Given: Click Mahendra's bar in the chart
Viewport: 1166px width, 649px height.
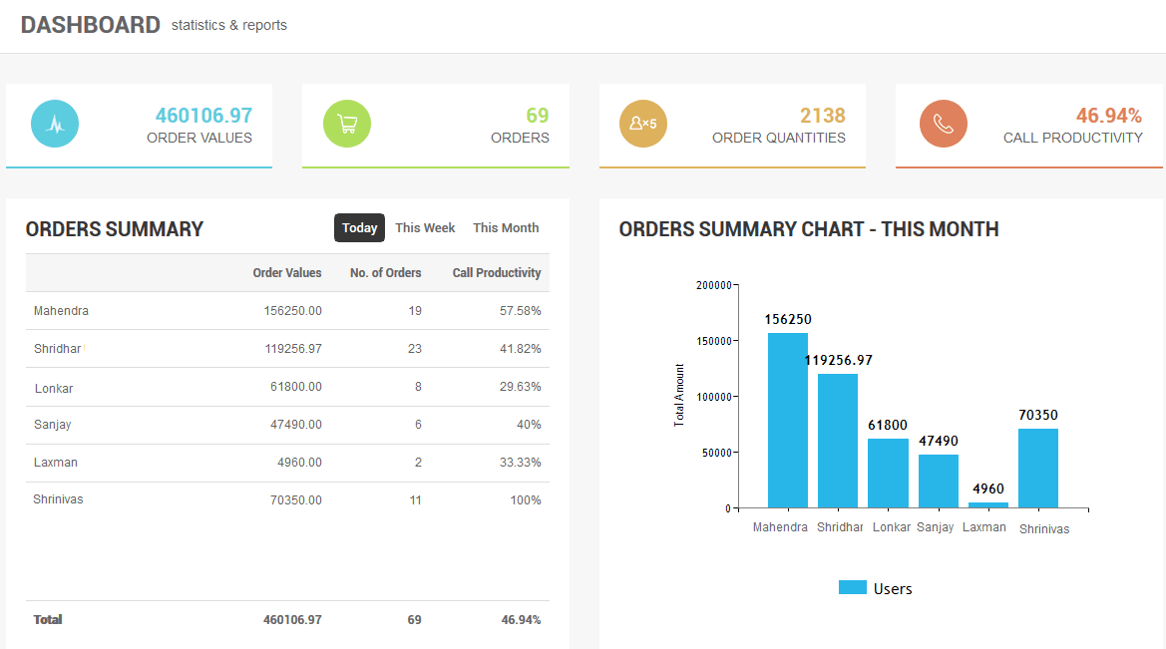Looking at the screenshot, I should 787,421.
